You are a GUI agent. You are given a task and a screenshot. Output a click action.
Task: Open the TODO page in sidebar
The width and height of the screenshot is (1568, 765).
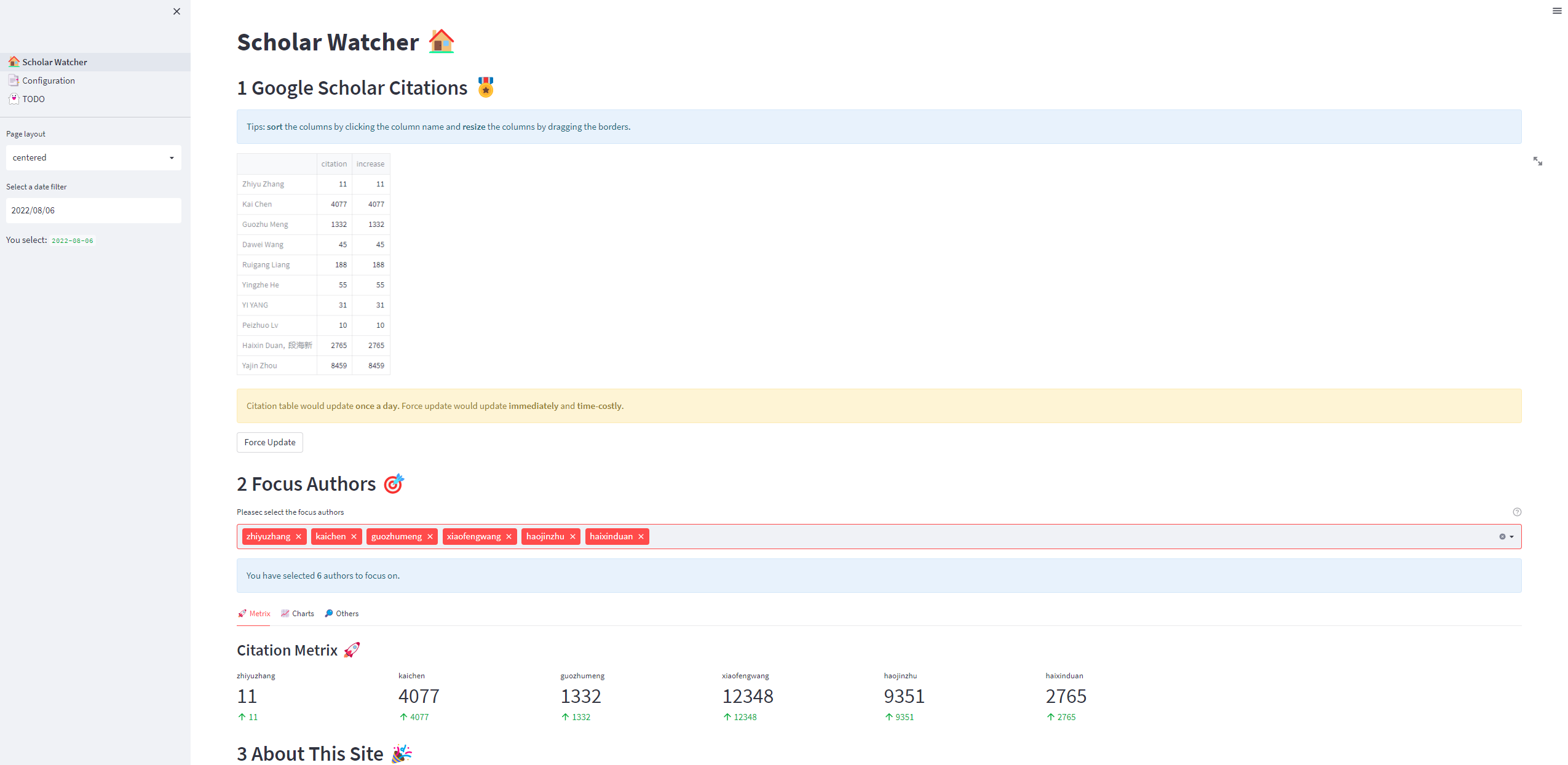click(x=33, y=99)
